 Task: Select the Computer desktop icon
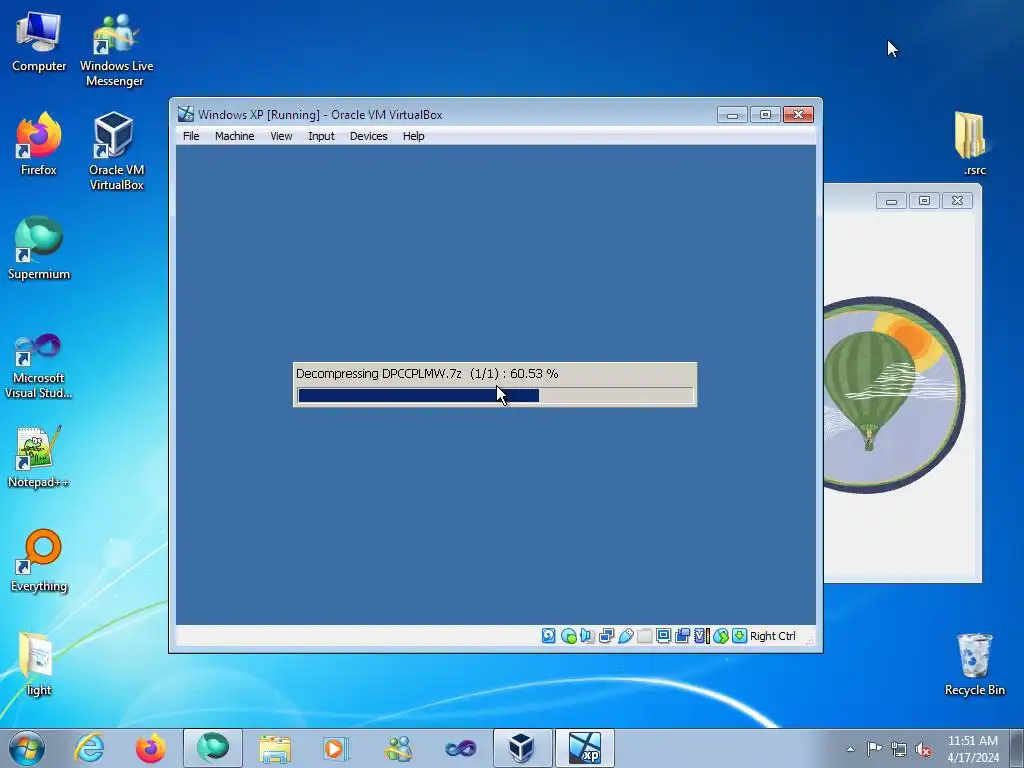click(39, 42)
